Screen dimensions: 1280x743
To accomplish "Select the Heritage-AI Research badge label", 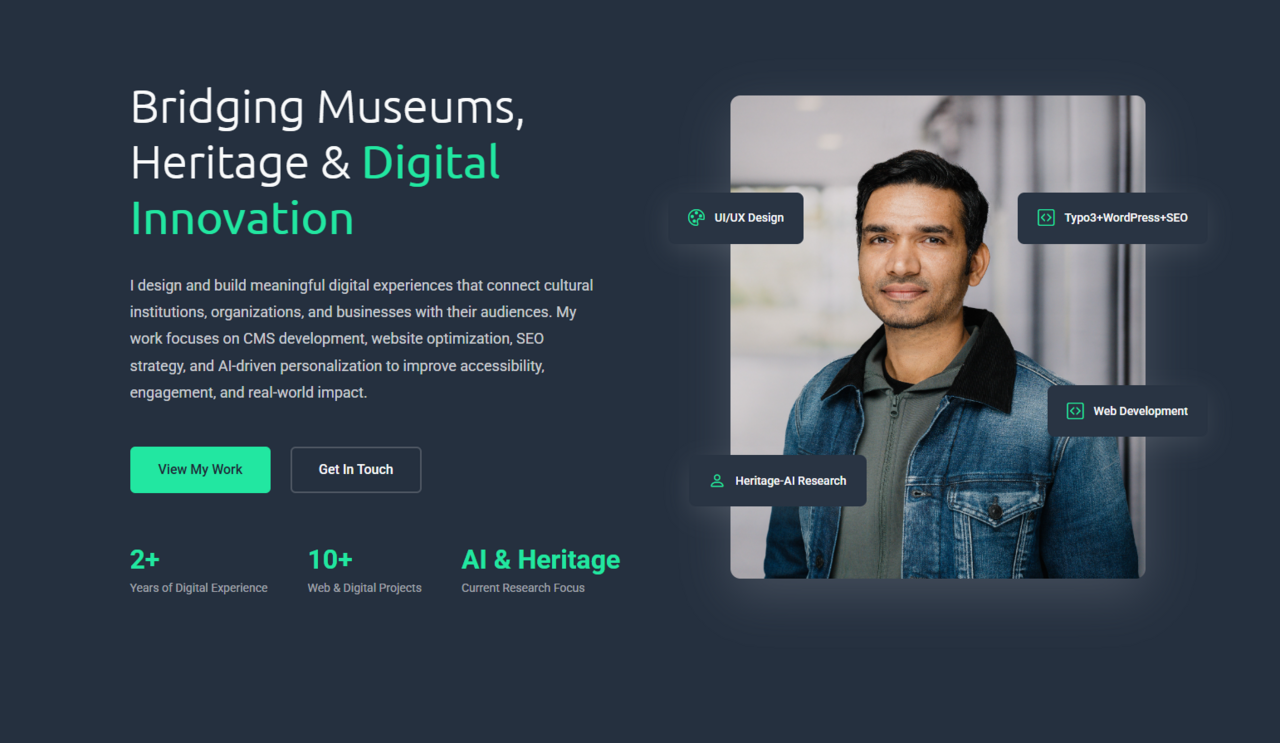I will (790, 481).
